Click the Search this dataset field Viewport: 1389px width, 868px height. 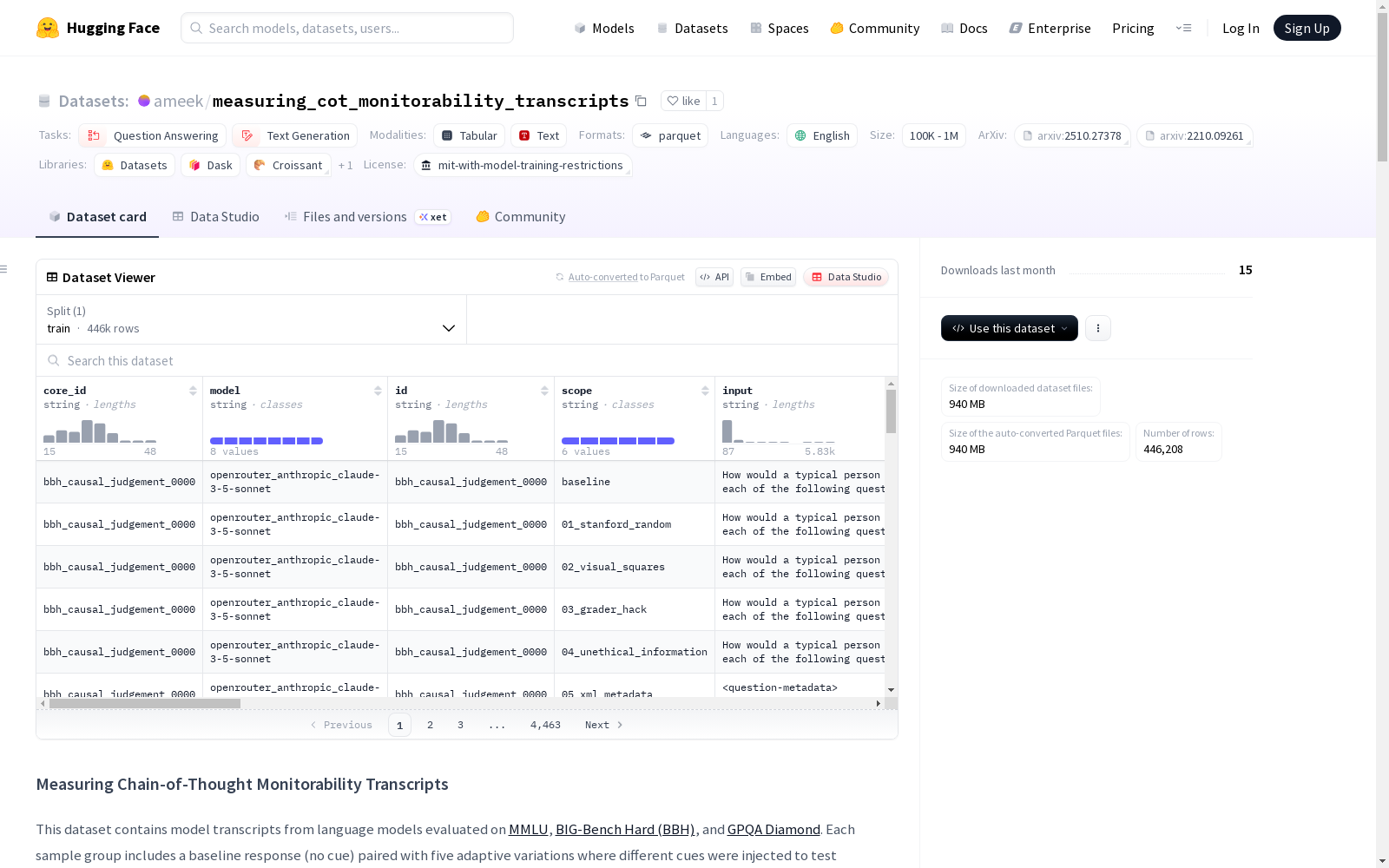467,360
